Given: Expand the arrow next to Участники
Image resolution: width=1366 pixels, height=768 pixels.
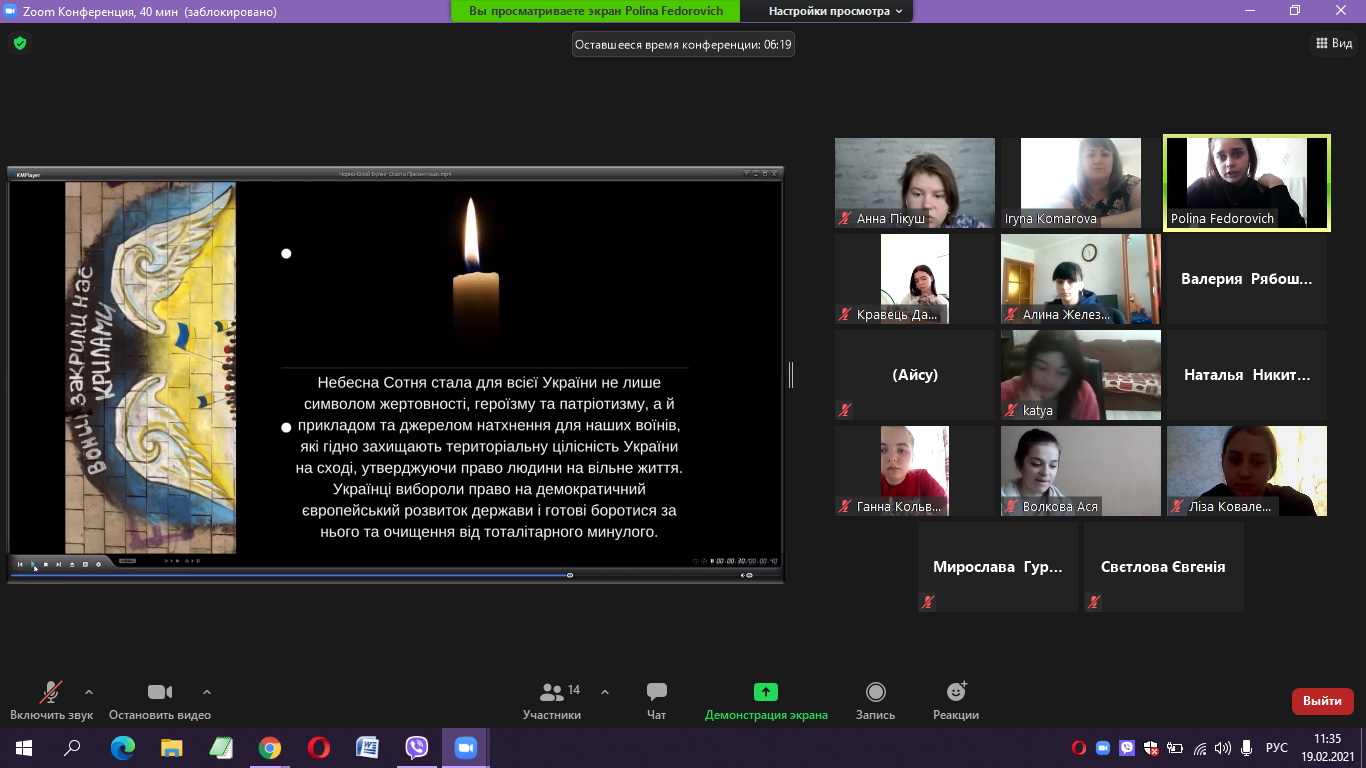Looking at the screenshot, I should (x=605, y=691).
